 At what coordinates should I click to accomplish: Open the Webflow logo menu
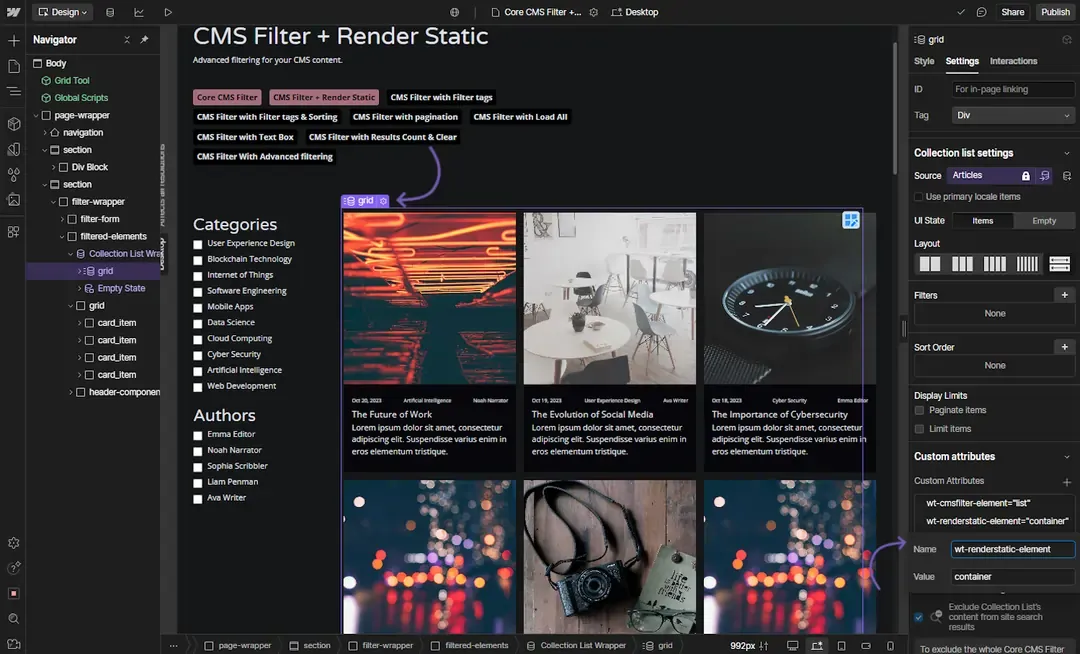(13, 12)
